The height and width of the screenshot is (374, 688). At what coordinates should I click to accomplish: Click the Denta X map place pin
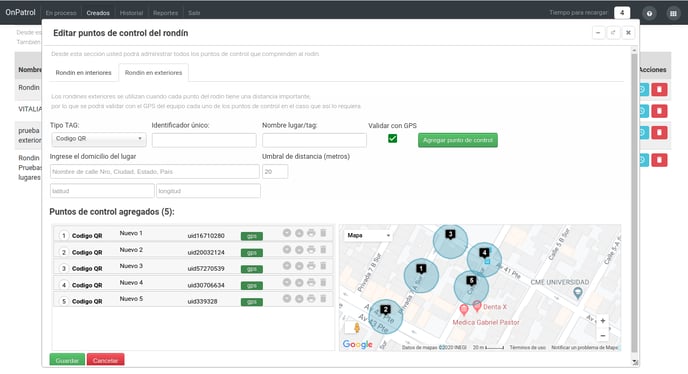pyautogui.click(x=477, y=306)
